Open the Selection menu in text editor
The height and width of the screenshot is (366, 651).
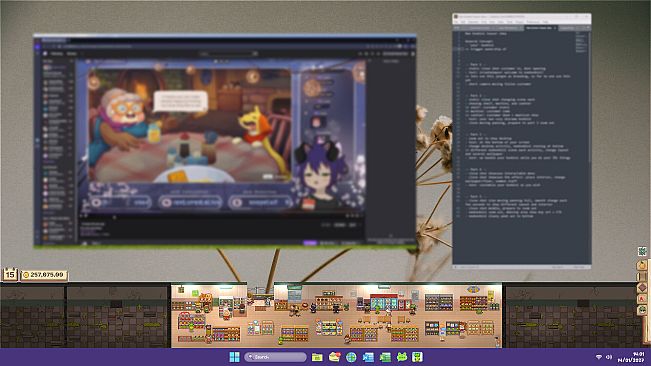point(473,22)
